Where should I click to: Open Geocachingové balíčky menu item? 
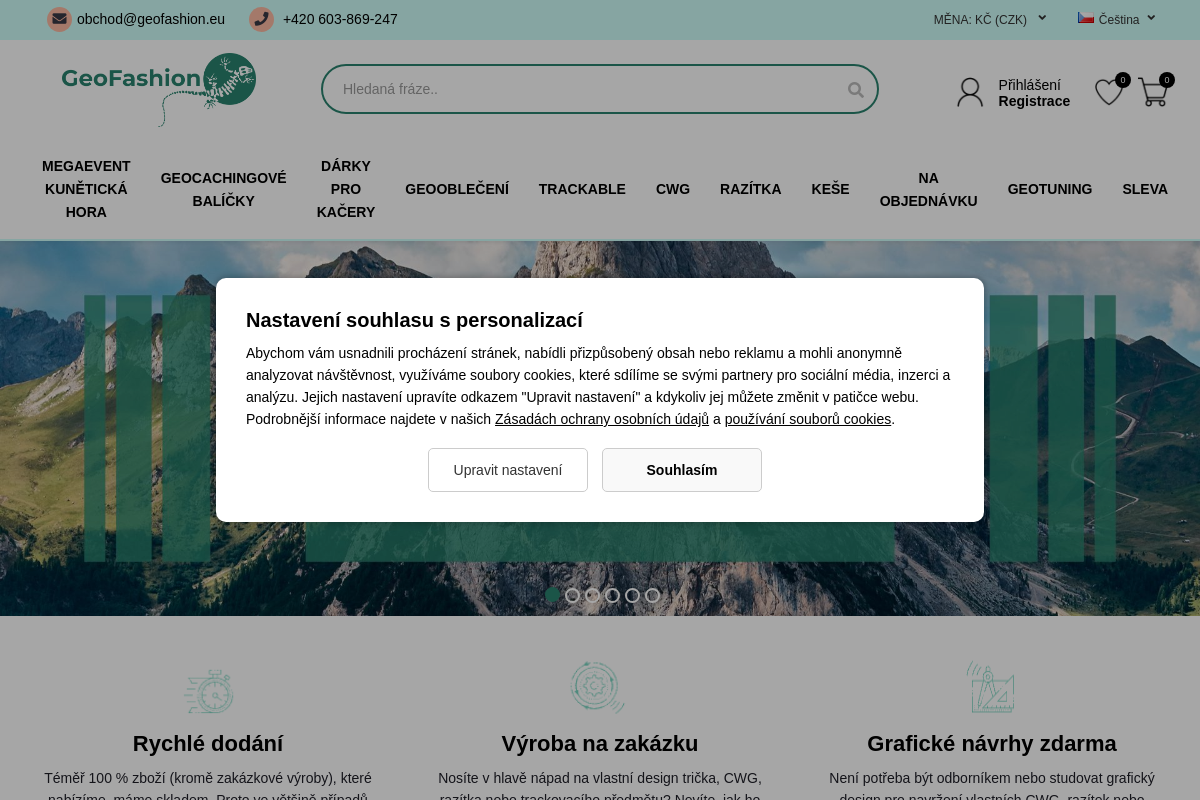224,189
